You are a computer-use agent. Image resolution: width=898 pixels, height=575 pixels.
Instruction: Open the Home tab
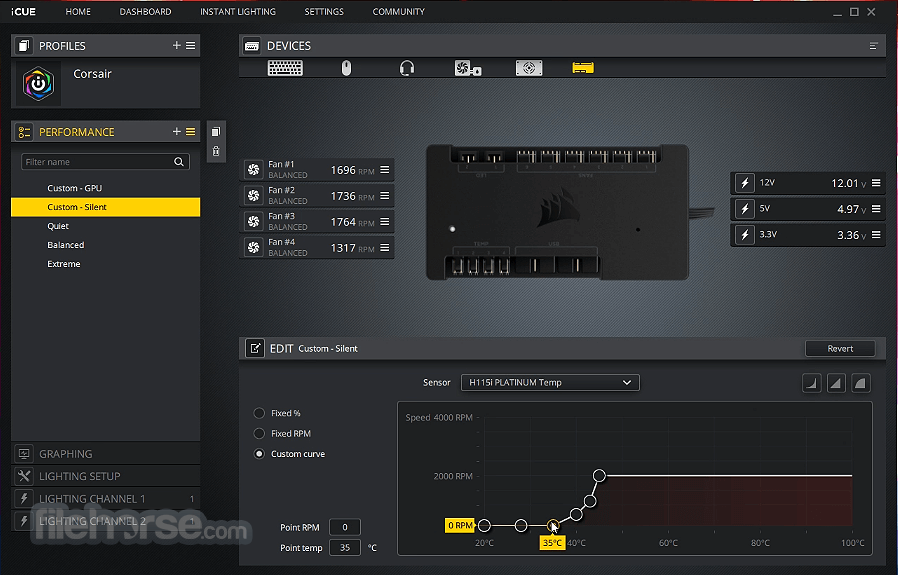coord(78,11)
